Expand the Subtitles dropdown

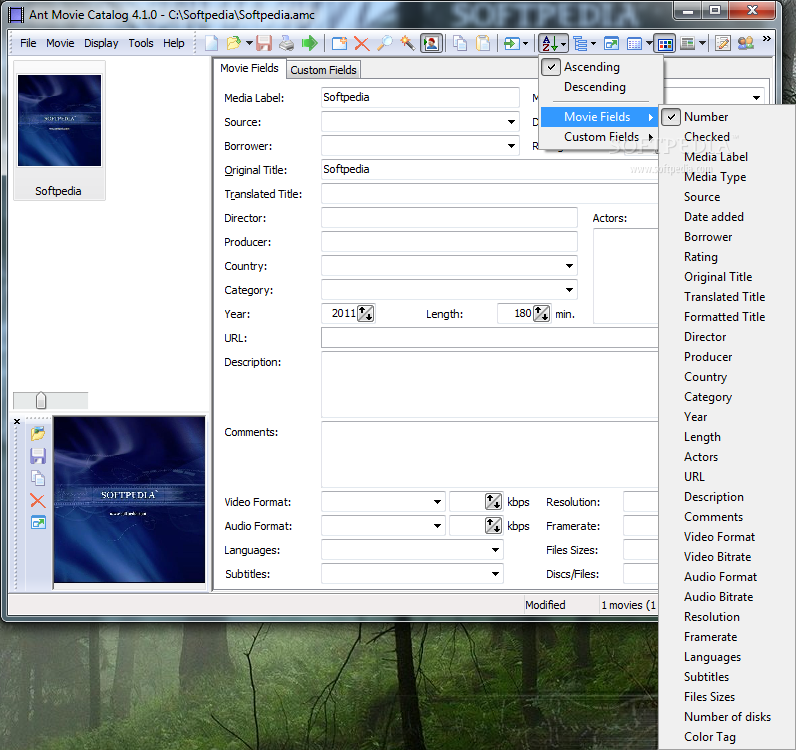[x=495, y=574]
